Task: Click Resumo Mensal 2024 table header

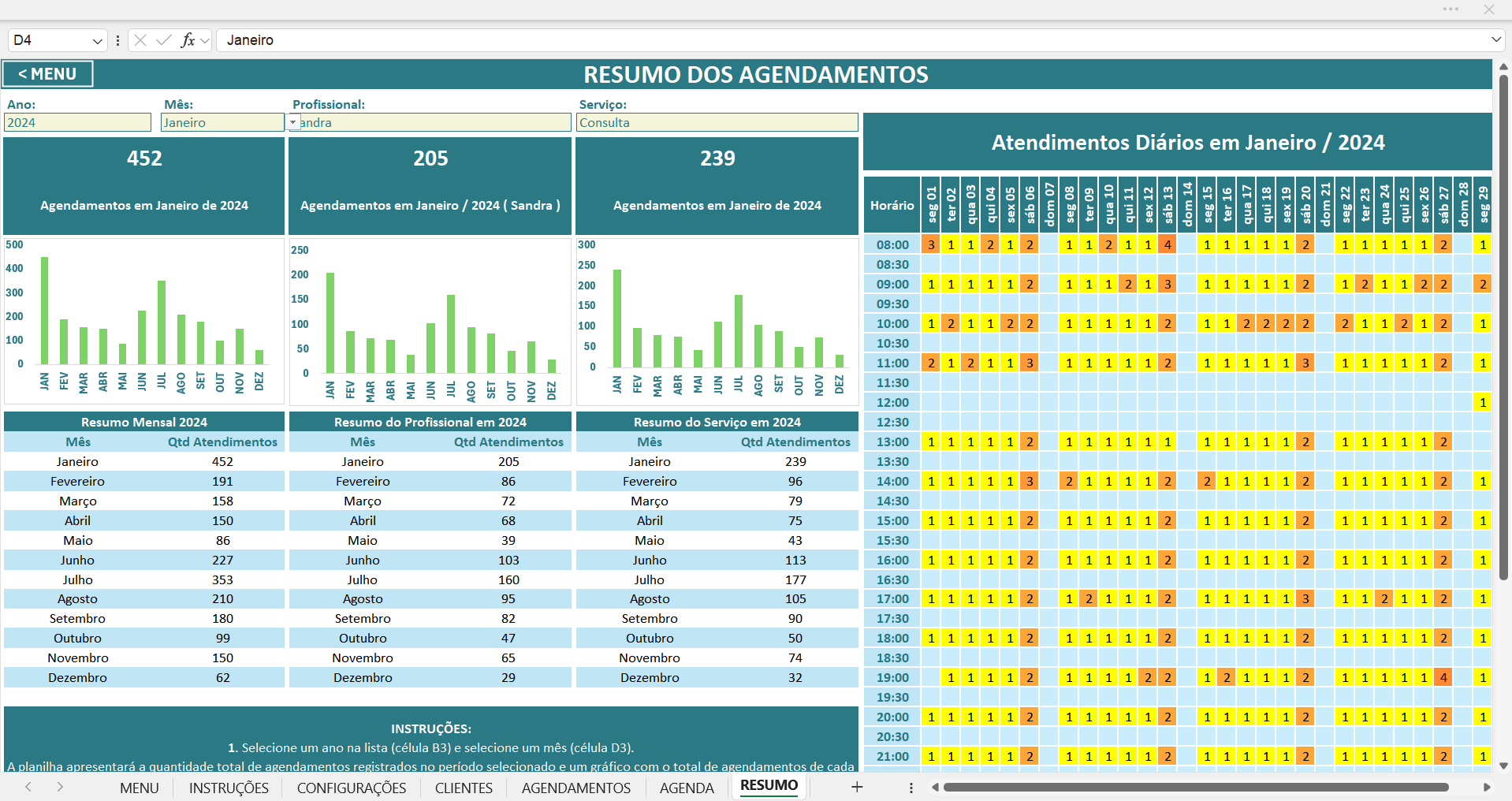Action: click(x=144, y=422)
